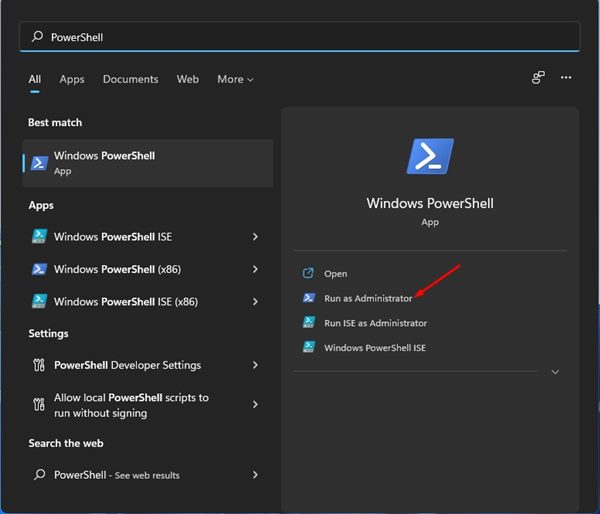
Task: Expand options for Windows PowerShell (x86)
Action: click(x=255, y=269)
